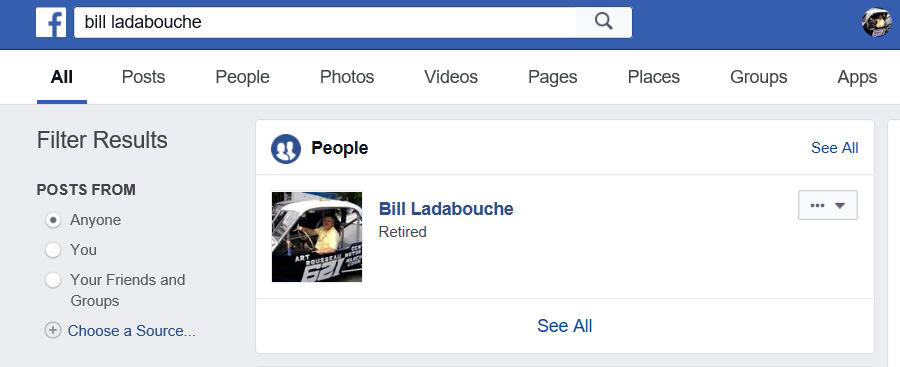
Task: Open the options dropdown for Bill Ladabouche
Action: (828, 205)
